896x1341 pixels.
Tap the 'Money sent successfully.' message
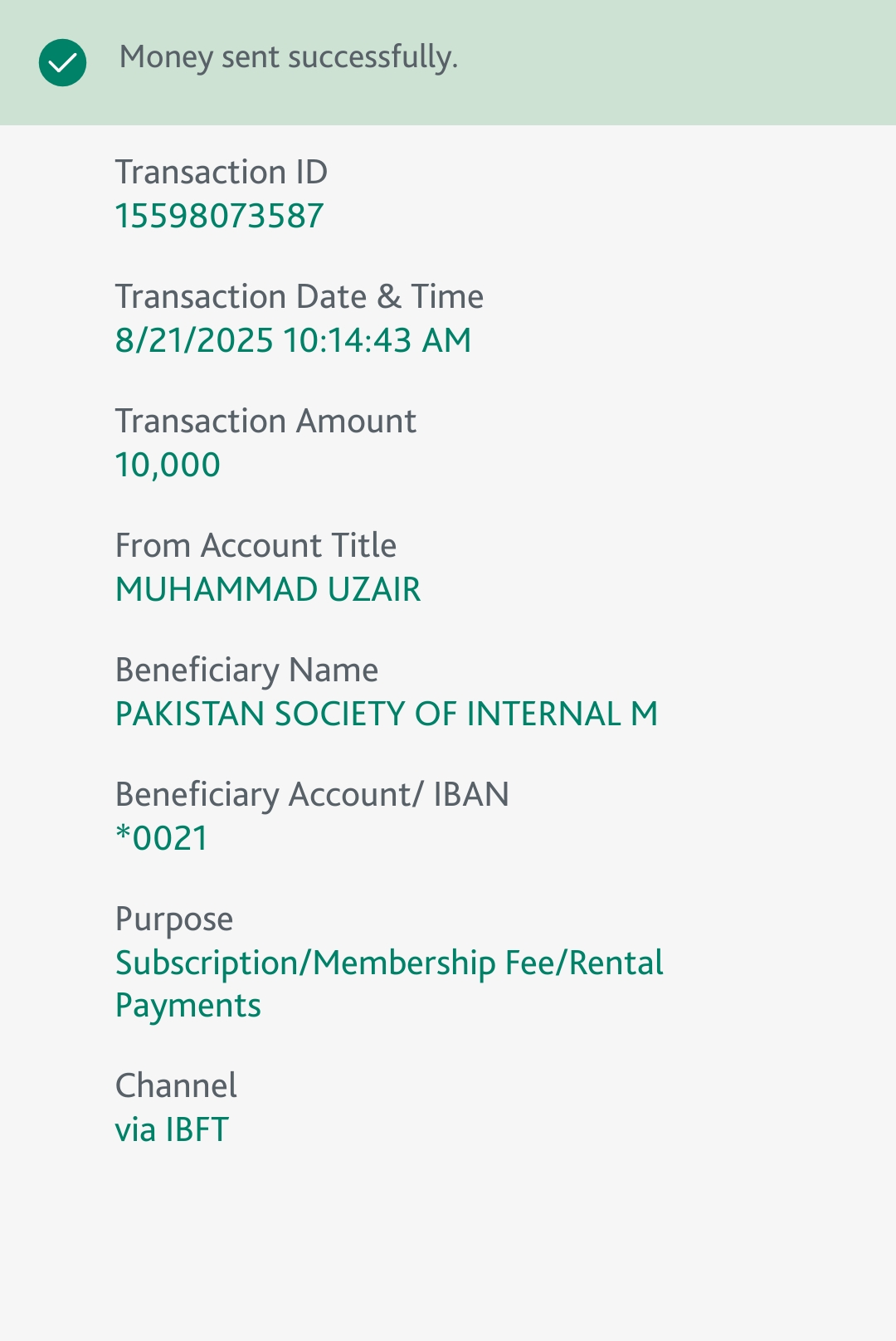click(x=289, y=57)
